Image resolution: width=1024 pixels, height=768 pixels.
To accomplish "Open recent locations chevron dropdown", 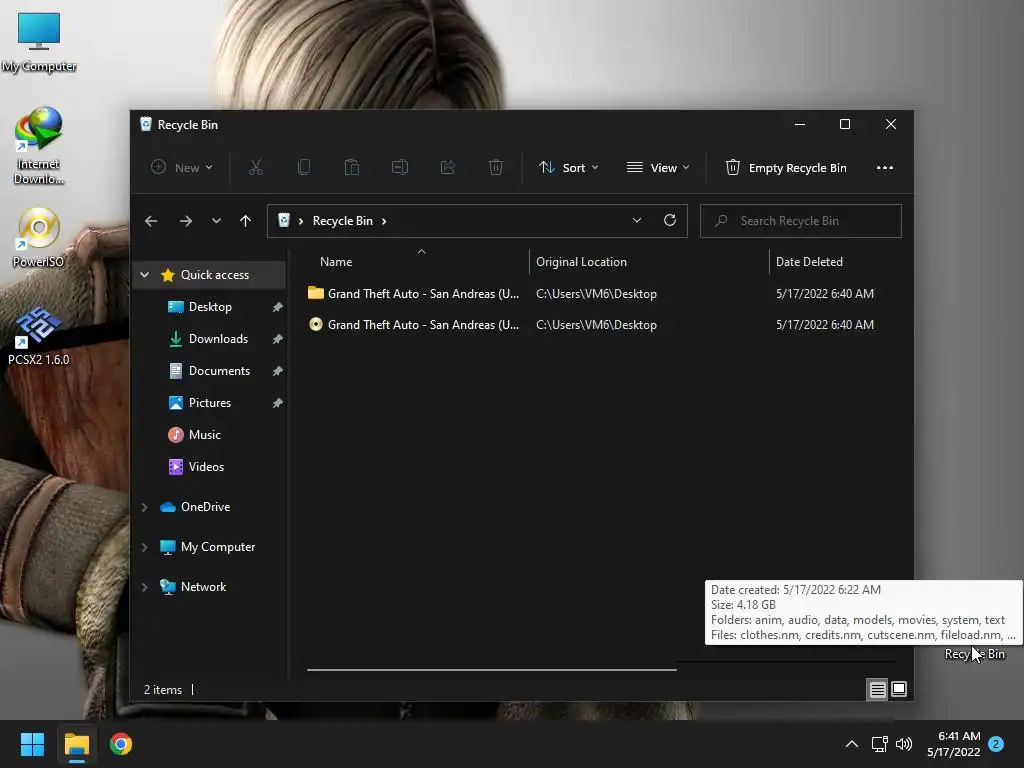I will [216, 221].
